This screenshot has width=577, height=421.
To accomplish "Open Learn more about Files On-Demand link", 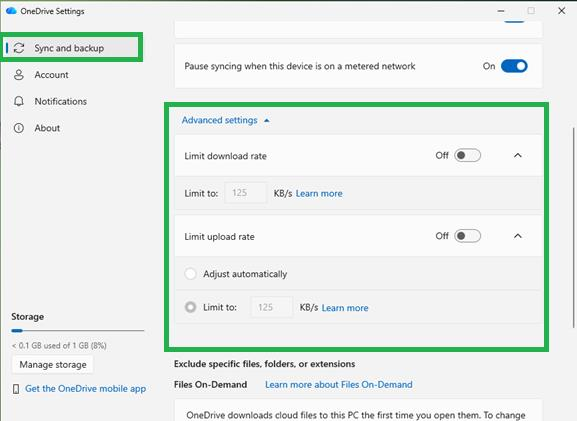I will pyautogui.click(x=339, y=385).
